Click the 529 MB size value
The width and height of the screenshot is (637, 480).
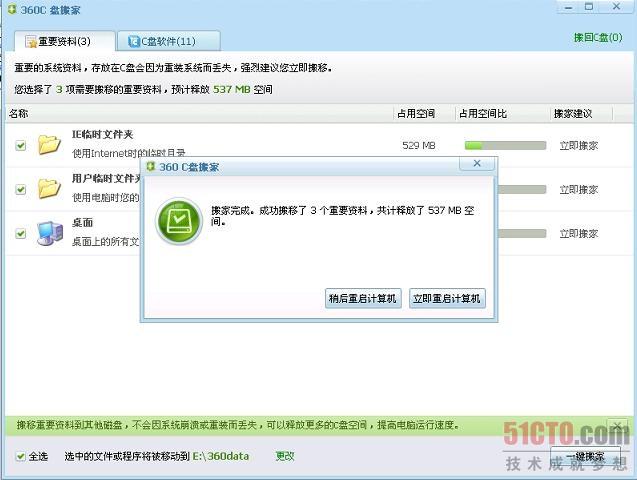coord(418,145)
